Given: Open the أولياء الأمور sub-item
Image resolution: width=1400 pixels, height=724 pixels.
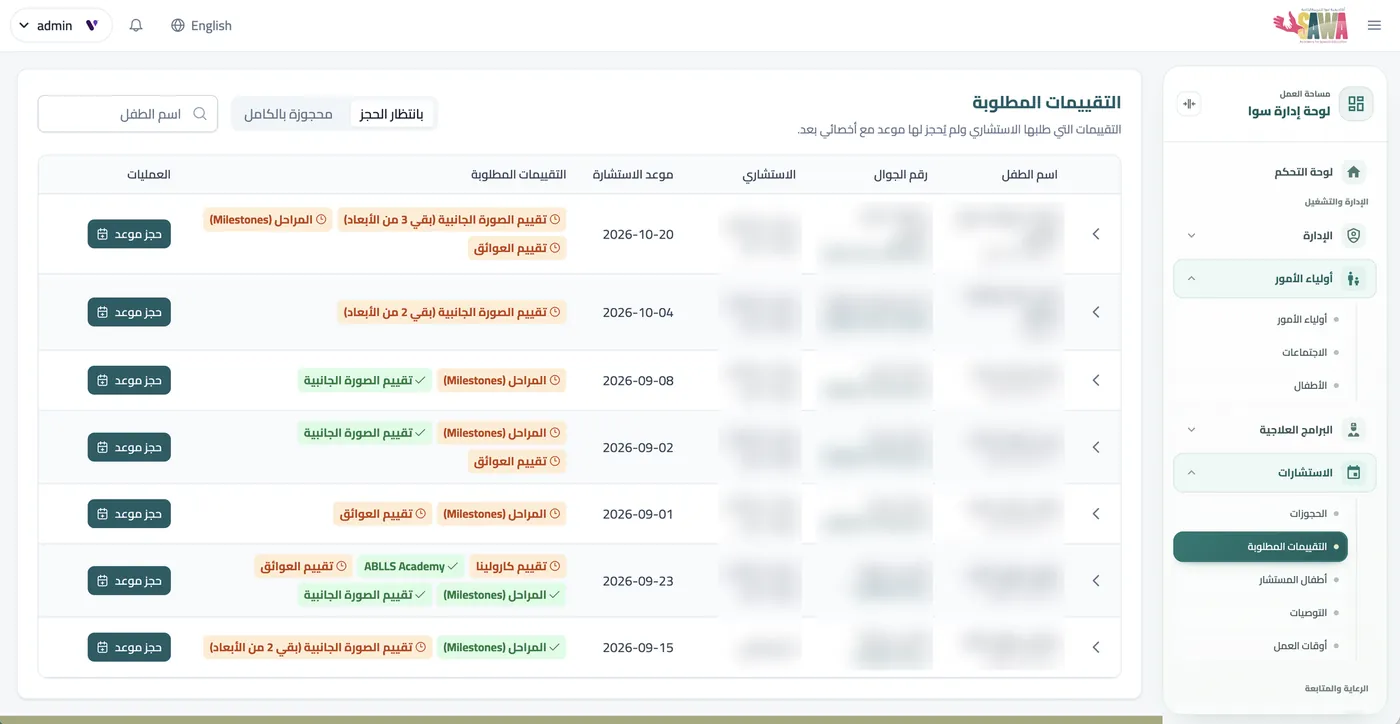Looking at the screenshot, I should click(x=1304, y=320).
